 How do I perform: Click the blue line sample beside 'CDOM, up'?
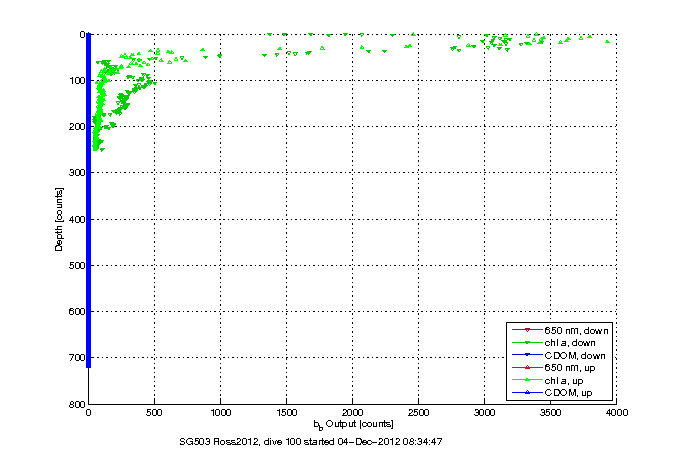click(x=527, y=393)
